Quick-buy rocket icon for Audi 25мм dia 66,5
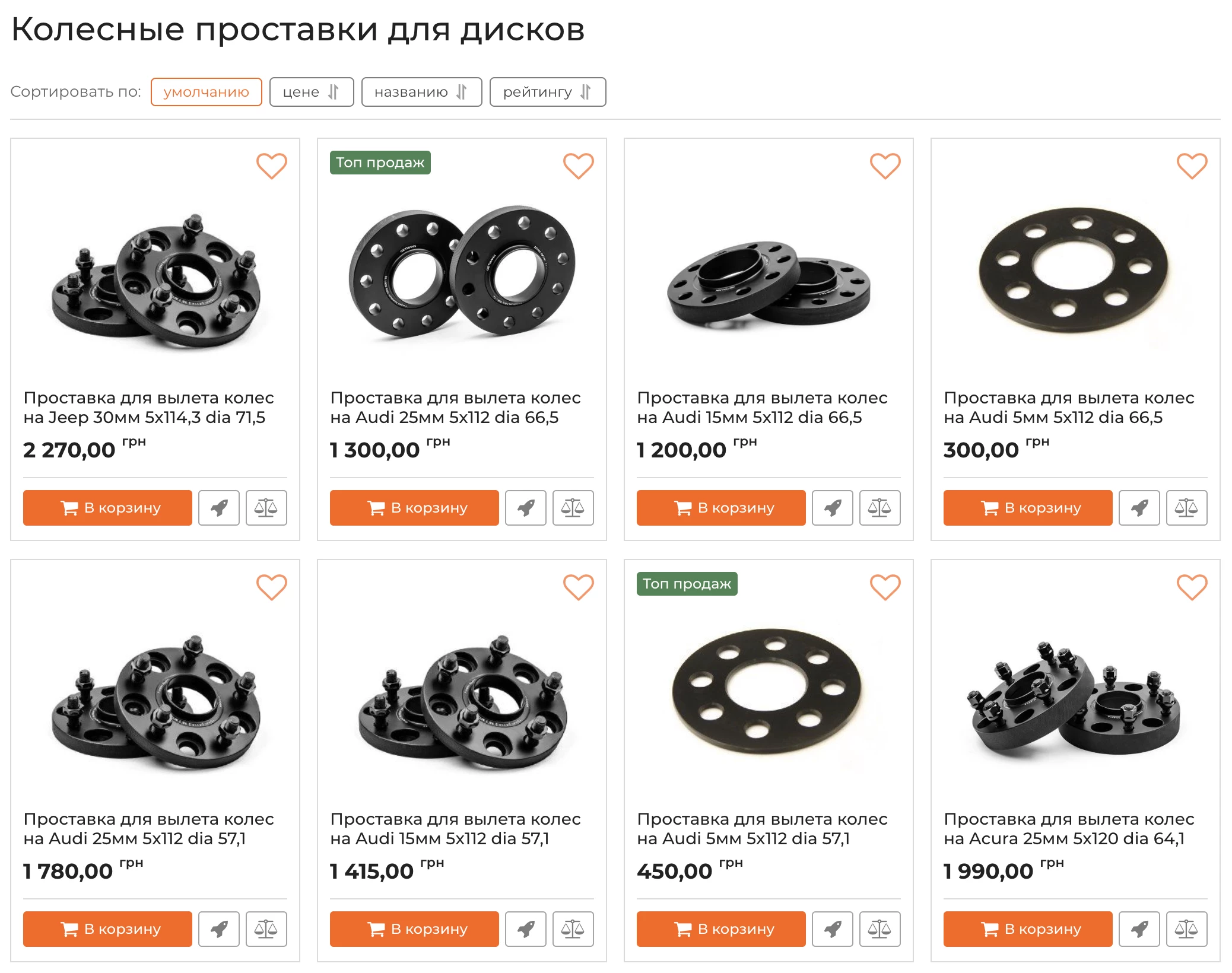This screenshot has width=1232, height=973. coord(526,508)
